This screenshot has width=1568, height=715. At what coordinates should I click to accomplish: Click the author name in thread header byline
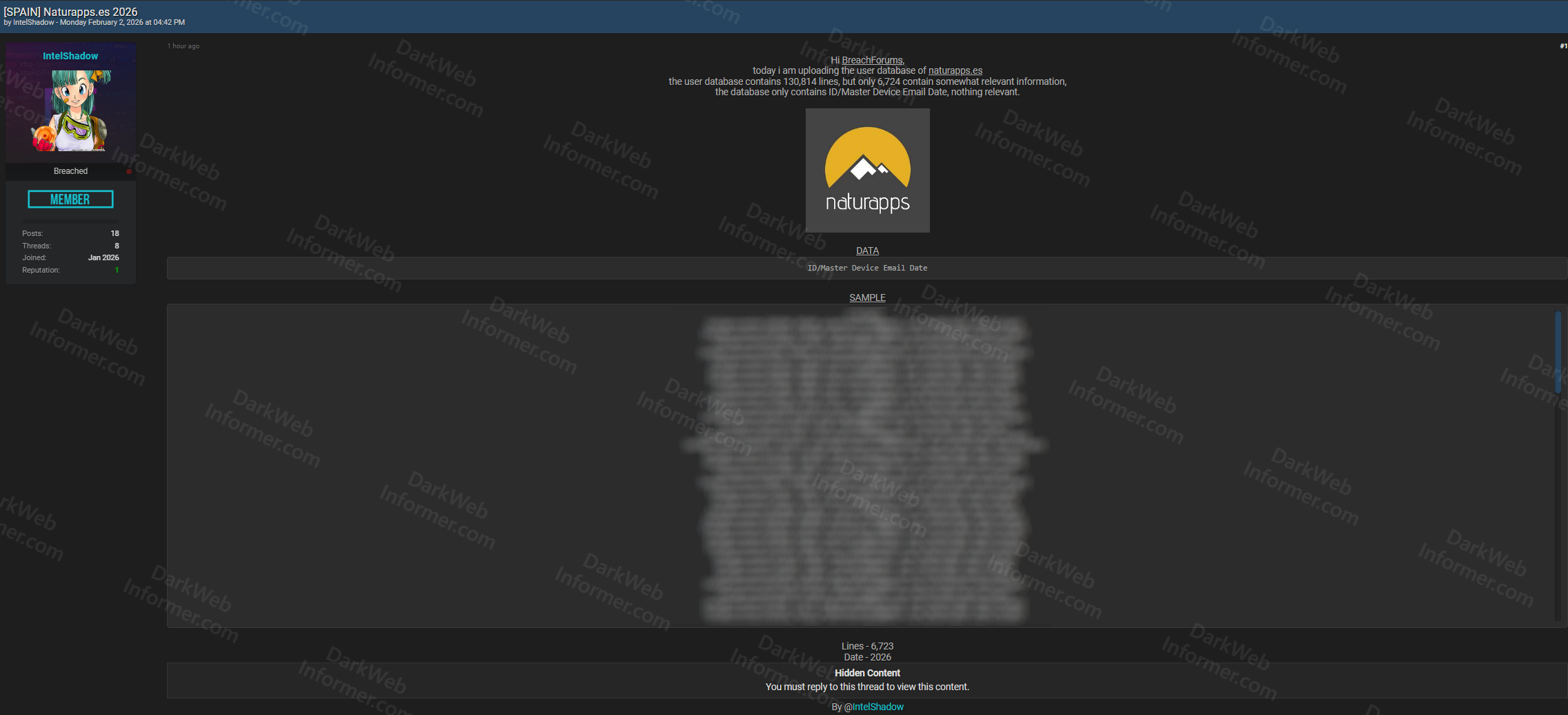pos(33,23)
